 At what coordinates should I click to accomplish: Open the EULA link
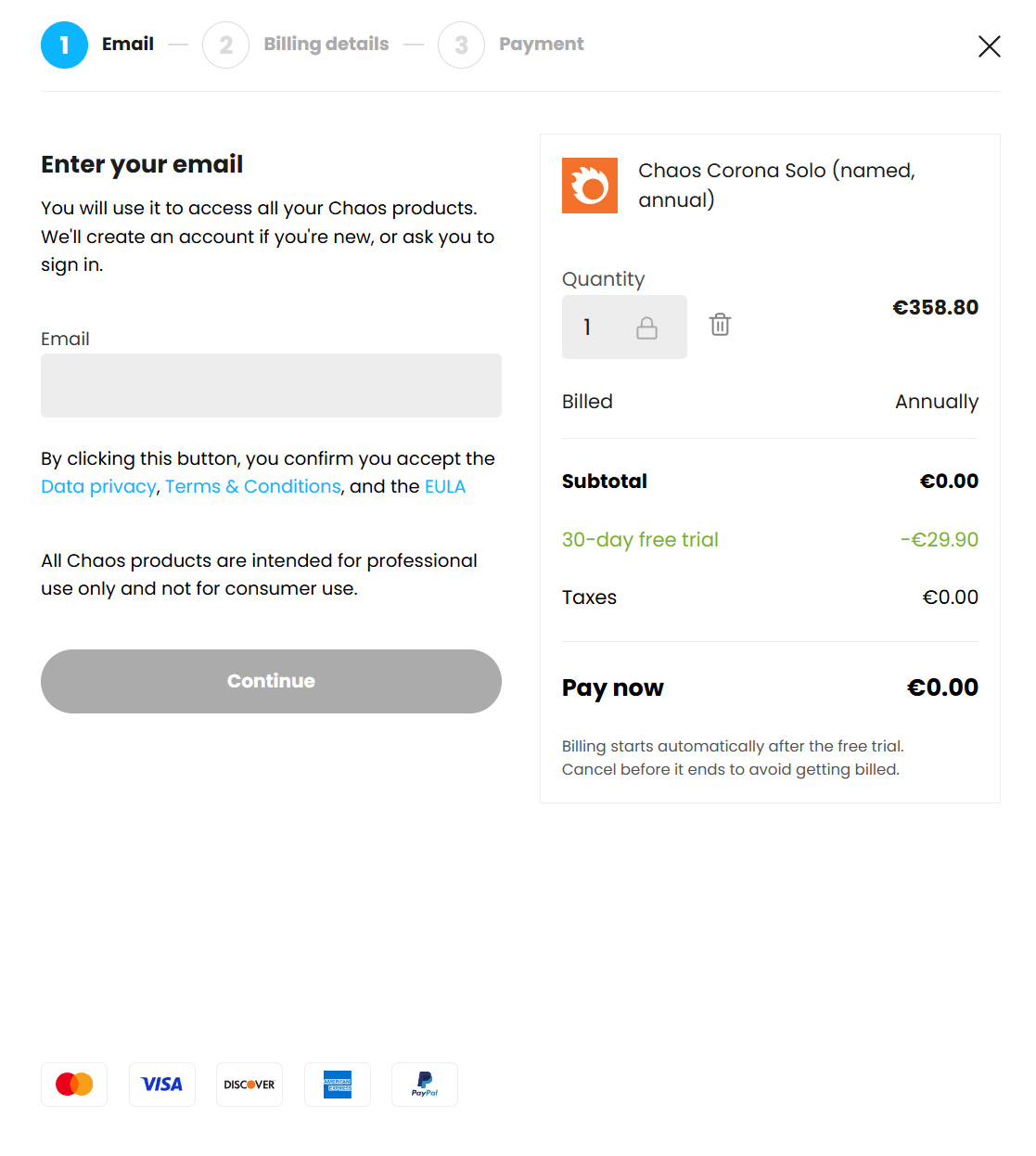pyautogui.click(x=445, y=486)
